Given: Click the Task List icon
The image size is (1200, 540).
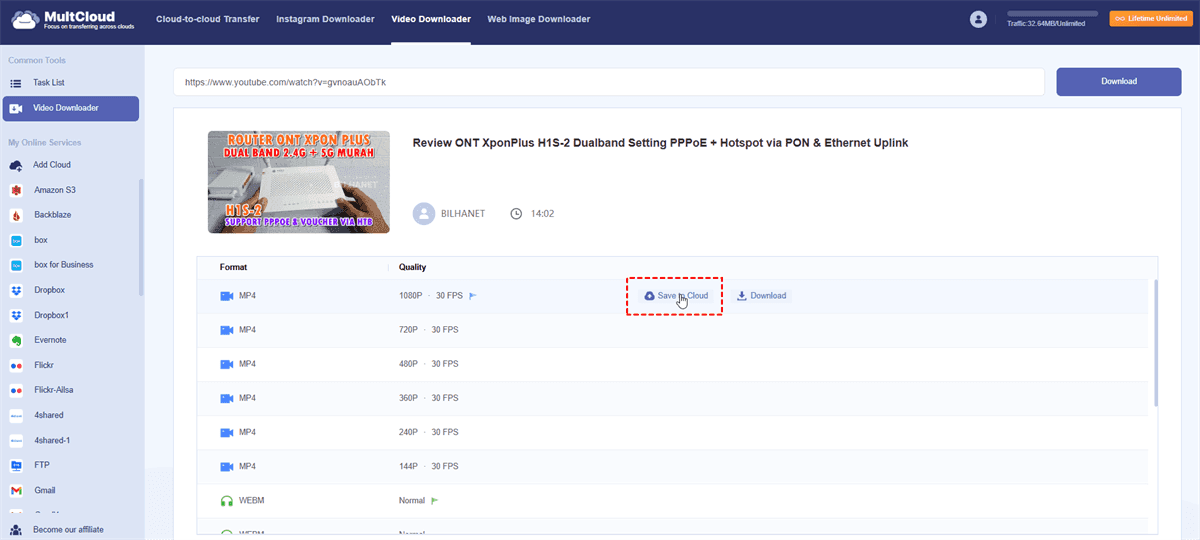Looking at the screenshot, I should [16, 83].
